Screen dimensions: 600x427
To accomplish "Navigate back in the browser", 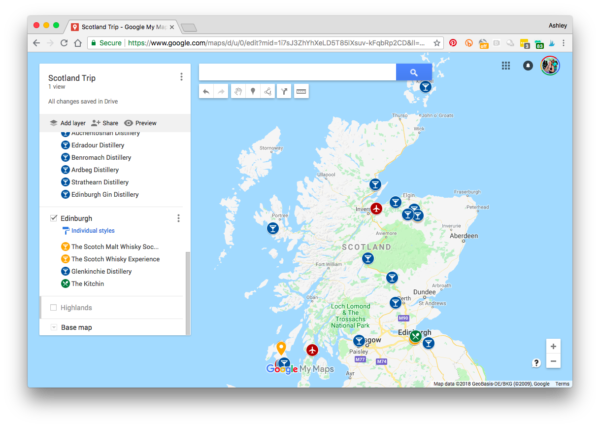I will pyautogui.click(x=36, y=43).
